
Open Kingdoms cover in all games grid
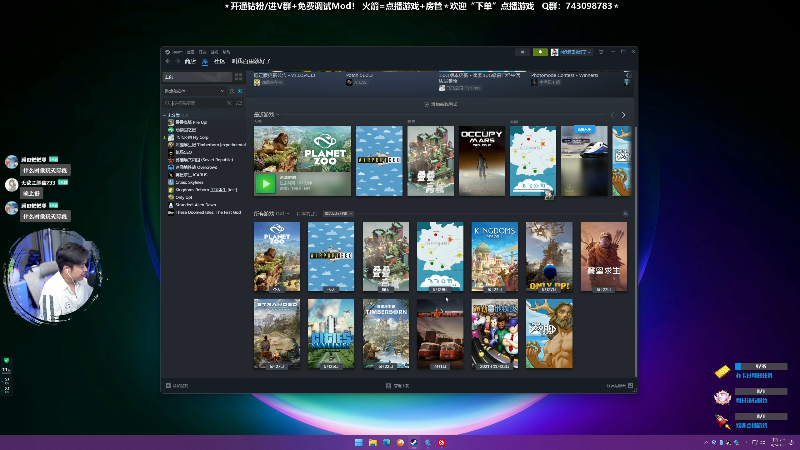point(494,257)
